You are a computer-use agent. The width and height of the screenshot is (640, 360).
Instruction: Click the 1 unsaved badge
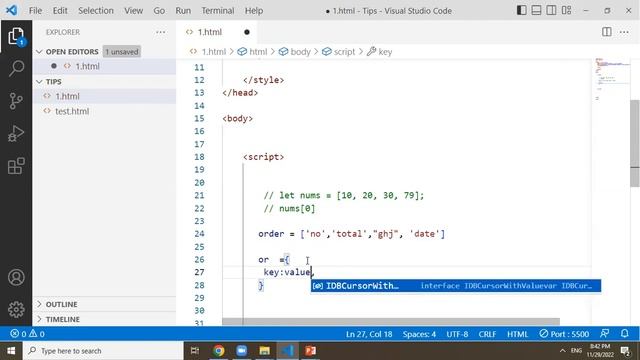(122, 52)
